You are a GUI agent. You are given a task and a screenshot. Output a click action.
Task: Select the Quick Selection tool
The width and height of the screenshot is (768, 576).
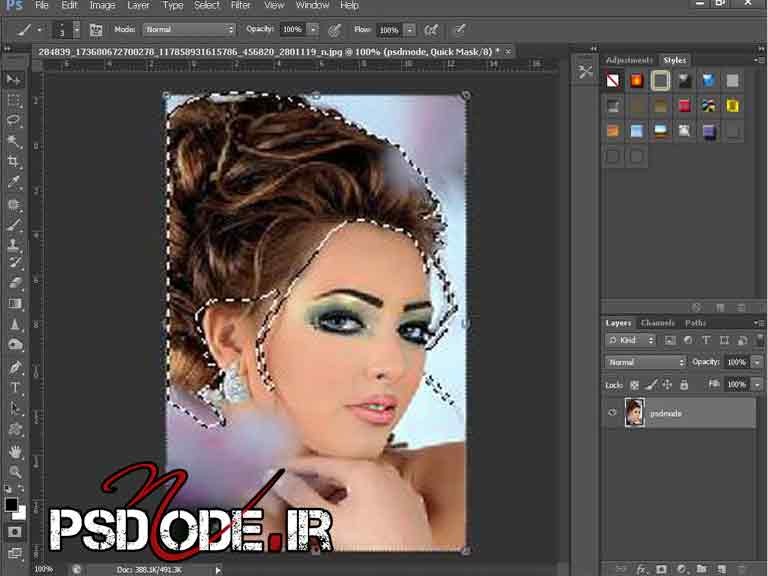pos(14,142)
